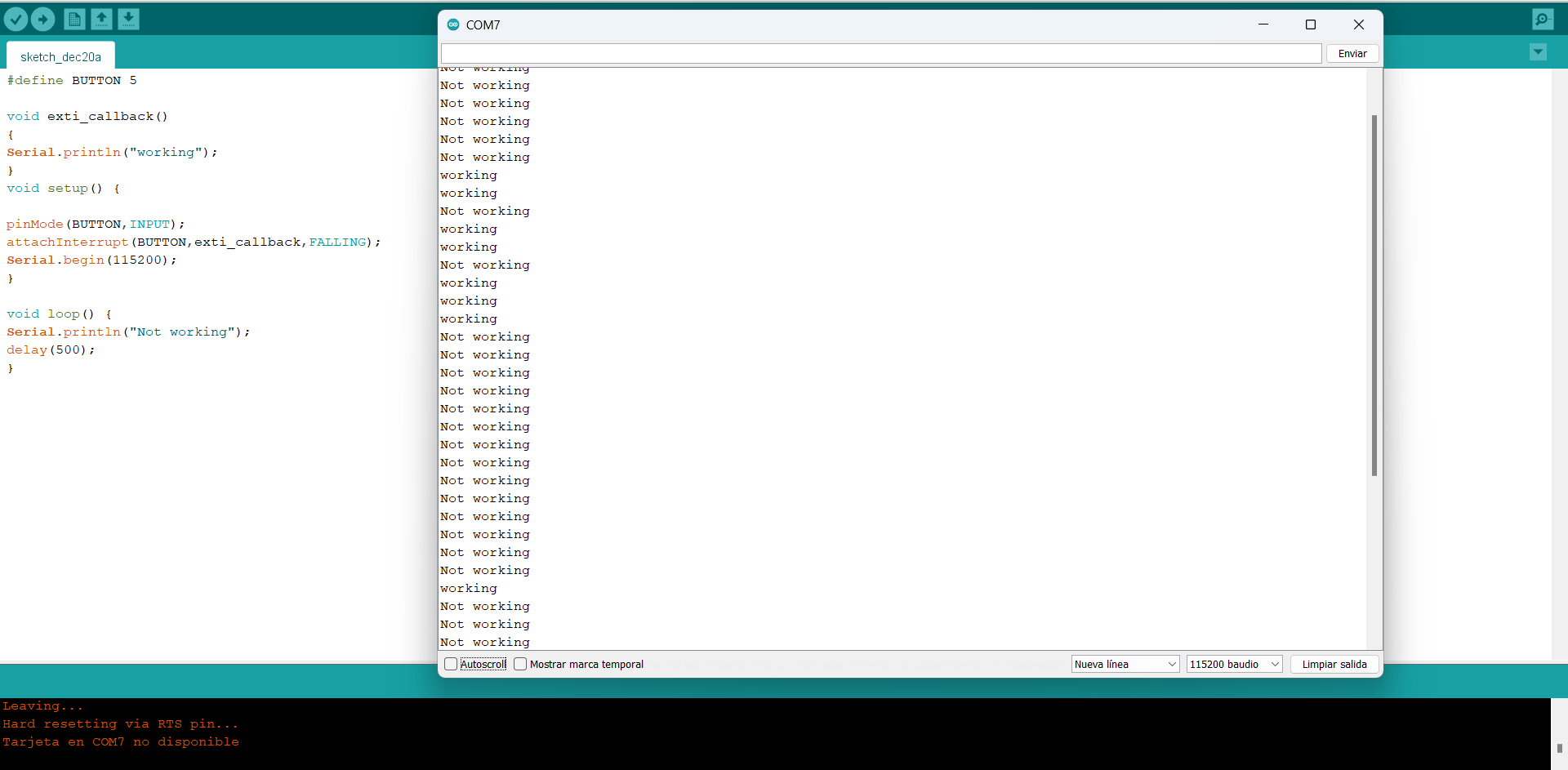Click the COM7 icon in the monitor title bar
Viewport: 1568px width, 770px height.
coord(453,24)
